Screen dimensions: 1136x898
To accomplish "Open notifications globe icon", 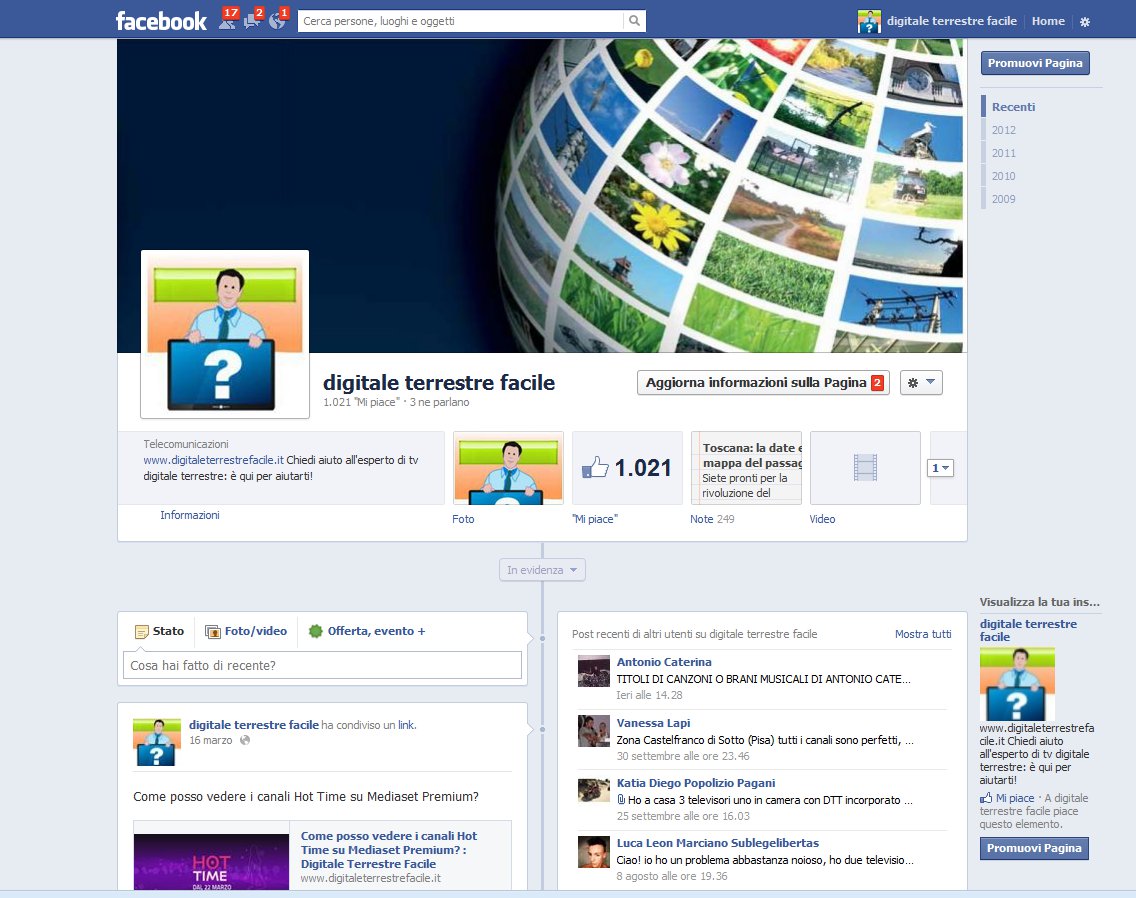I will [277, 18].
